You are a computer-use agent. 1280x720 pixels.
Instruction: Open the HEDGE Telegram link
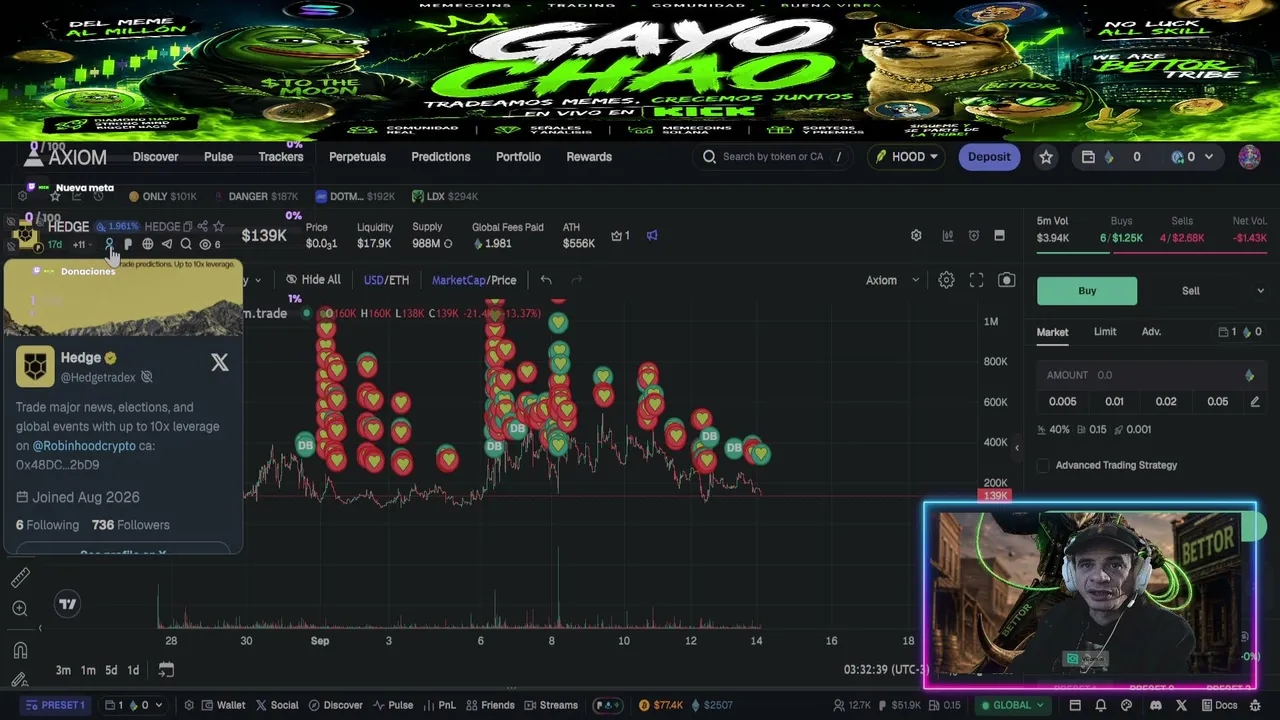pos(166,244)
